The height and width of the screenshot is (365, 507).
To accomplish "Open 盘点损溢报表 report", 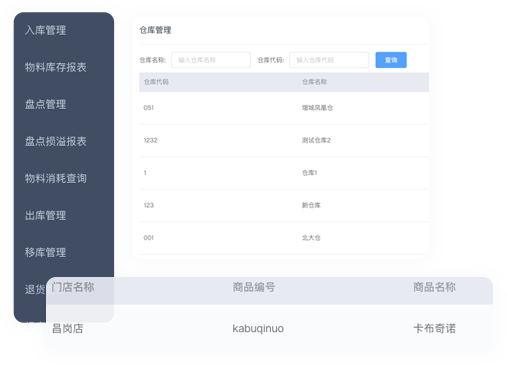I will pos(56,141).
